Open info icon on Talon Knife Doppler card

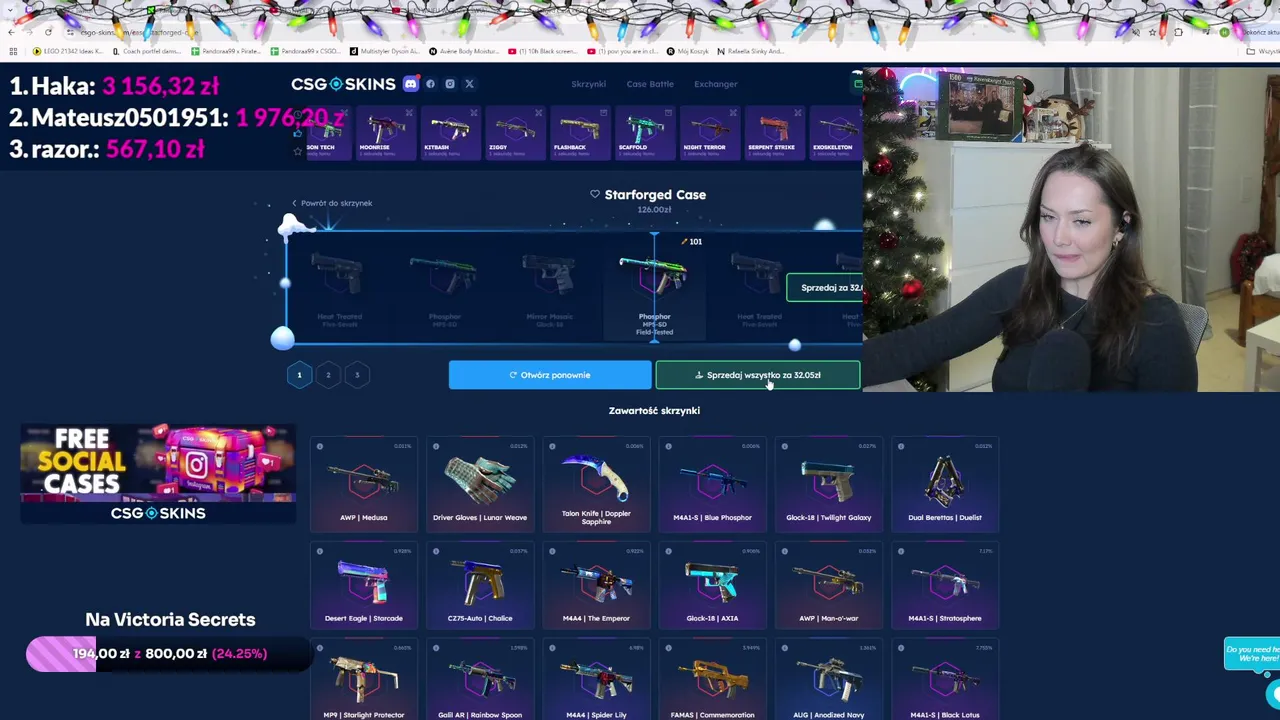552,446
